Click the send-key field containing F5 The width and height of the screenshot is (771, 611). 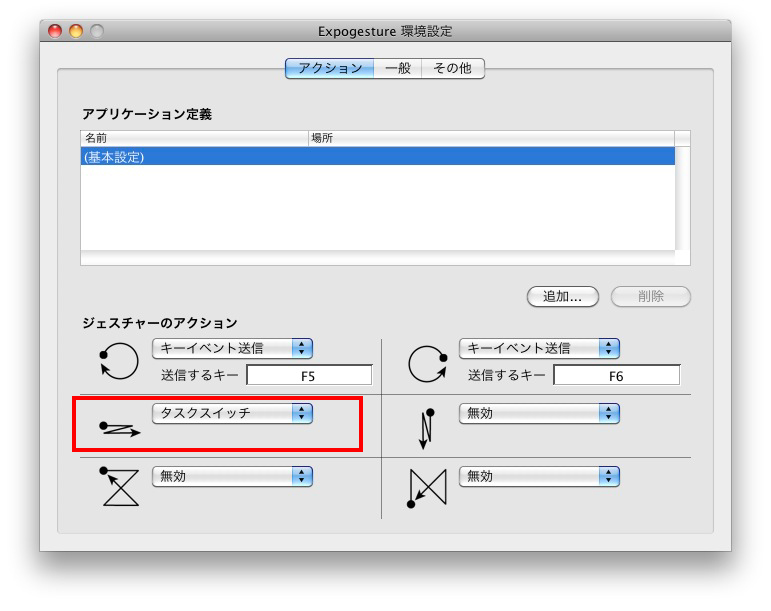309,376
